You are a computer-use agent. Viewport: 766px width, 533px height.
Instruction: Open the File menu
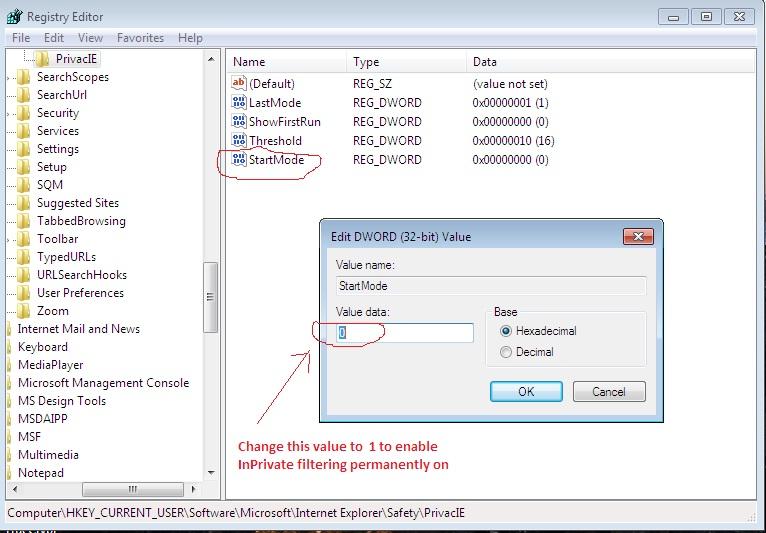(21, 38)
